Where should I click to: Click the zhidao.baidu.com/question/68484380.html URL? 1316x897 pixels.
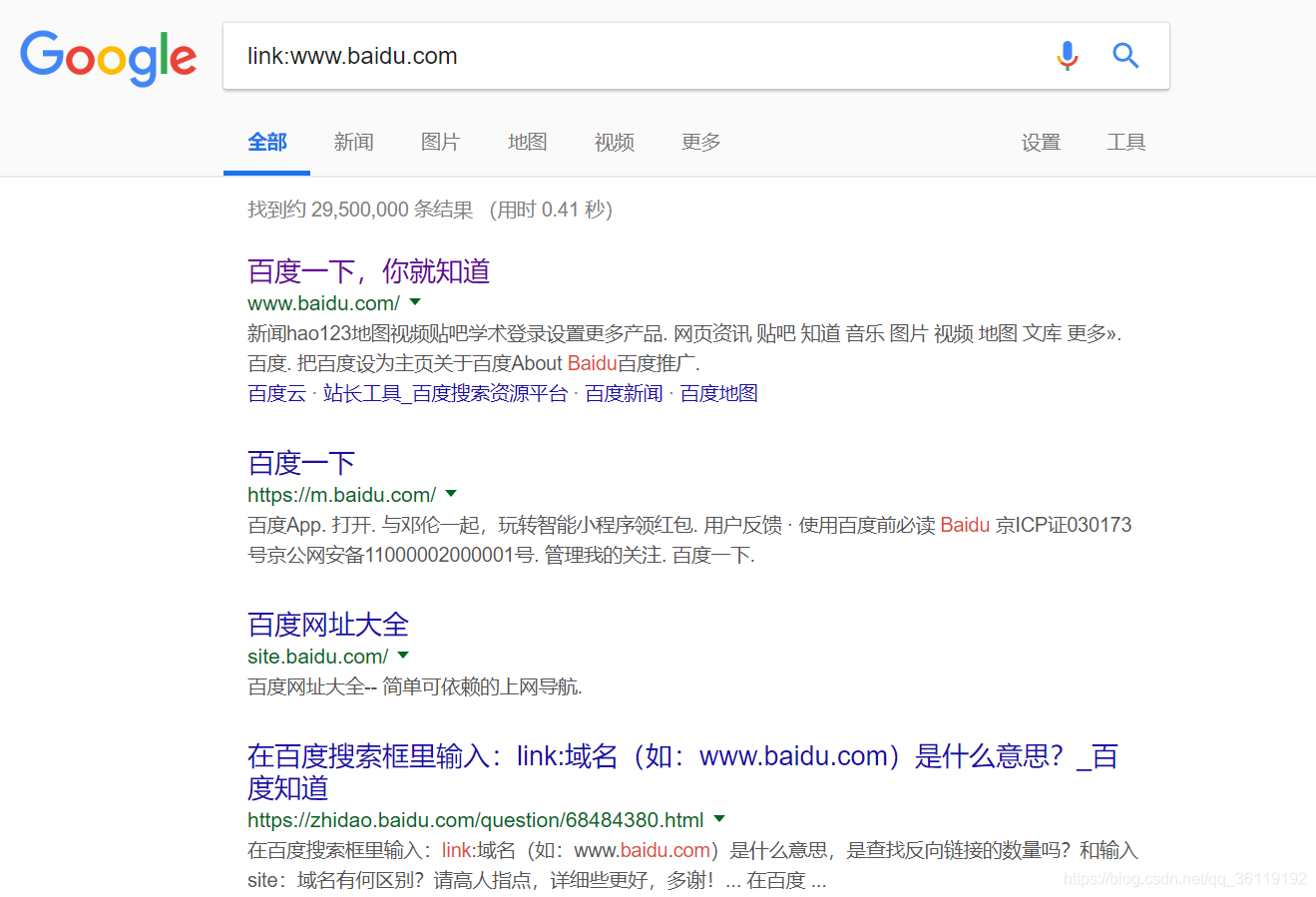click(x=476, y=820)
